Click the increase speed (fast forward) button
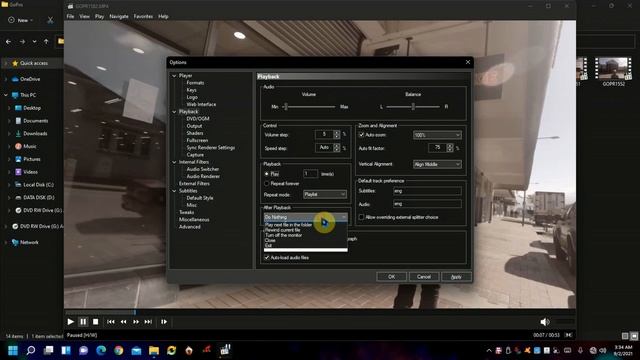Viewport: 640px width, 360px height. pos(136,322)
